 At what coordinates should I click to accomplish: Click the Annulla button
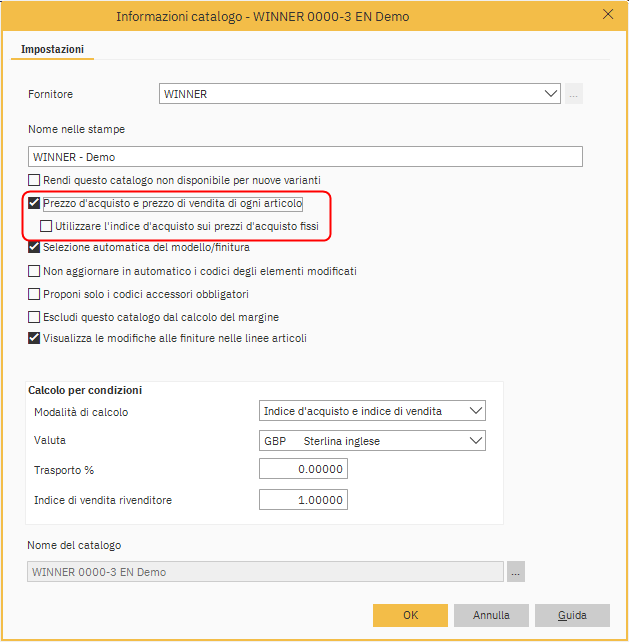point(491,615)
